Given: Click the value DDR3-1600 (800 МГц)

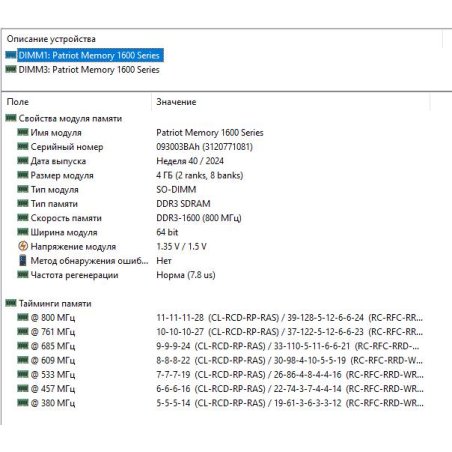Looking at the screenshot, I should click(x=199, y=218).
